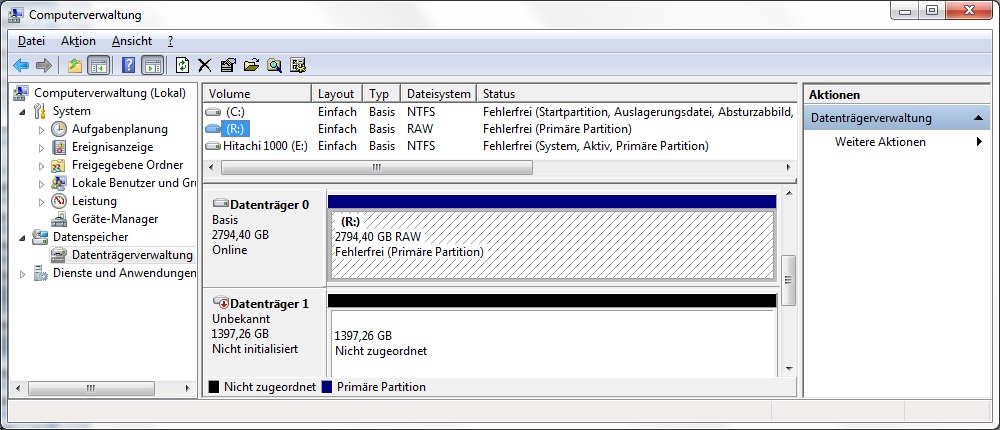
Task: Expand the Ereignisanzeige node
Action: coord(41,147)
